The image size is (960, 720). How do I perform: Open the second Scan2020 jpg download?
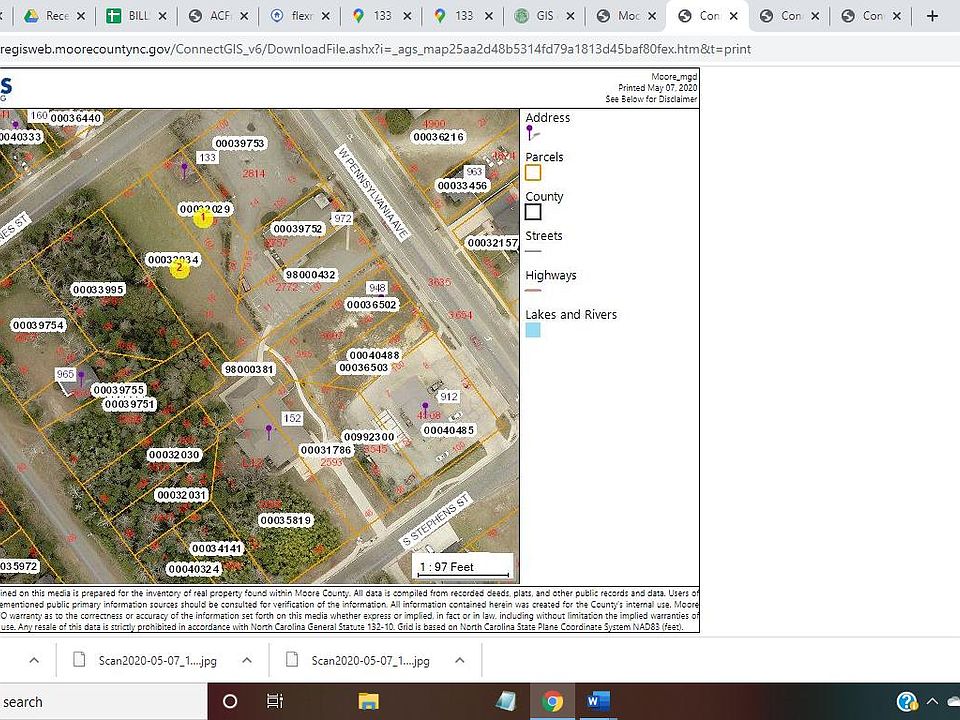[361, 660]
